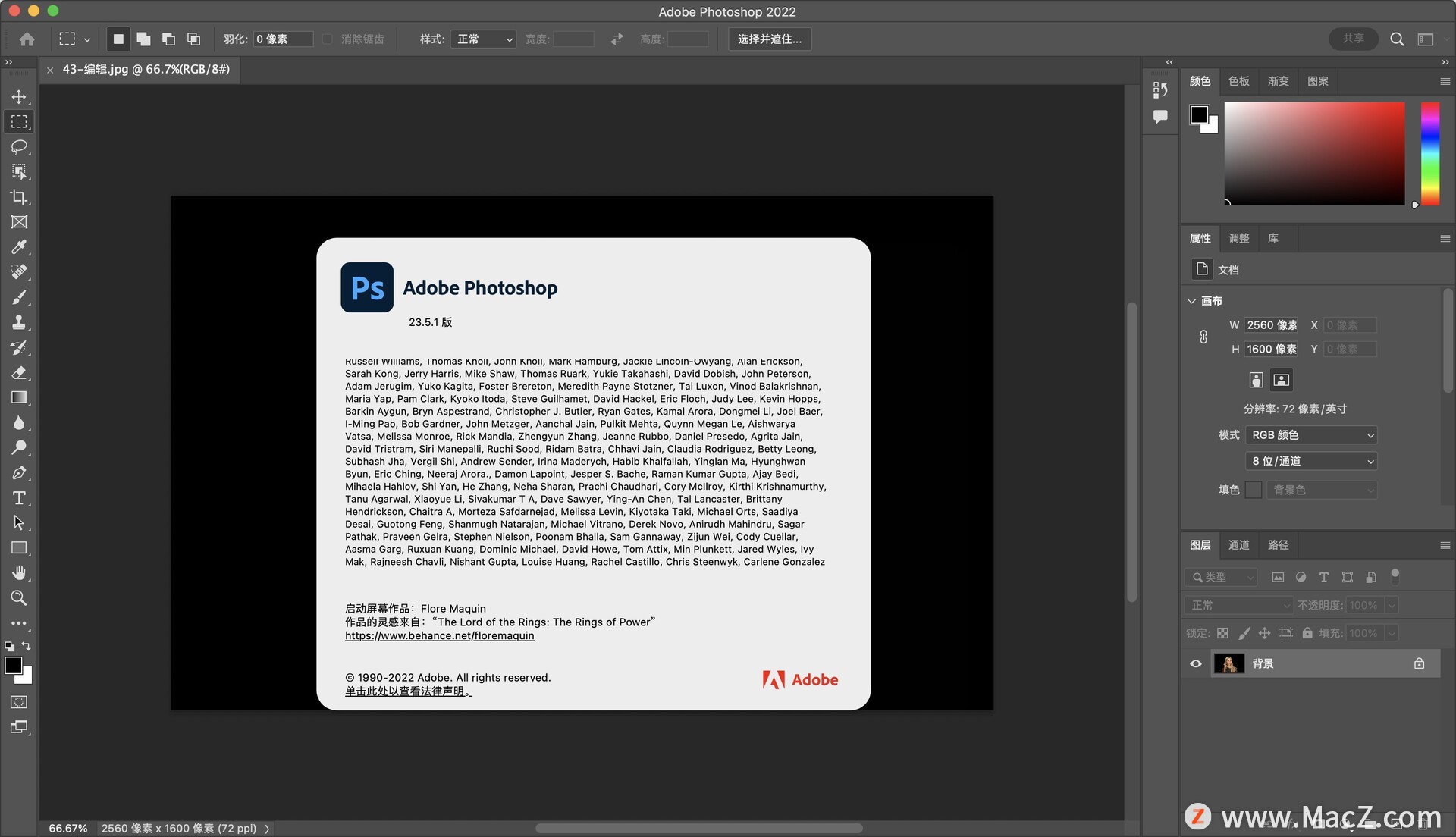Switch to the 色板 tab
Image resolution: width=1456 pixels, height=837 pixels.
point(1238,81)
